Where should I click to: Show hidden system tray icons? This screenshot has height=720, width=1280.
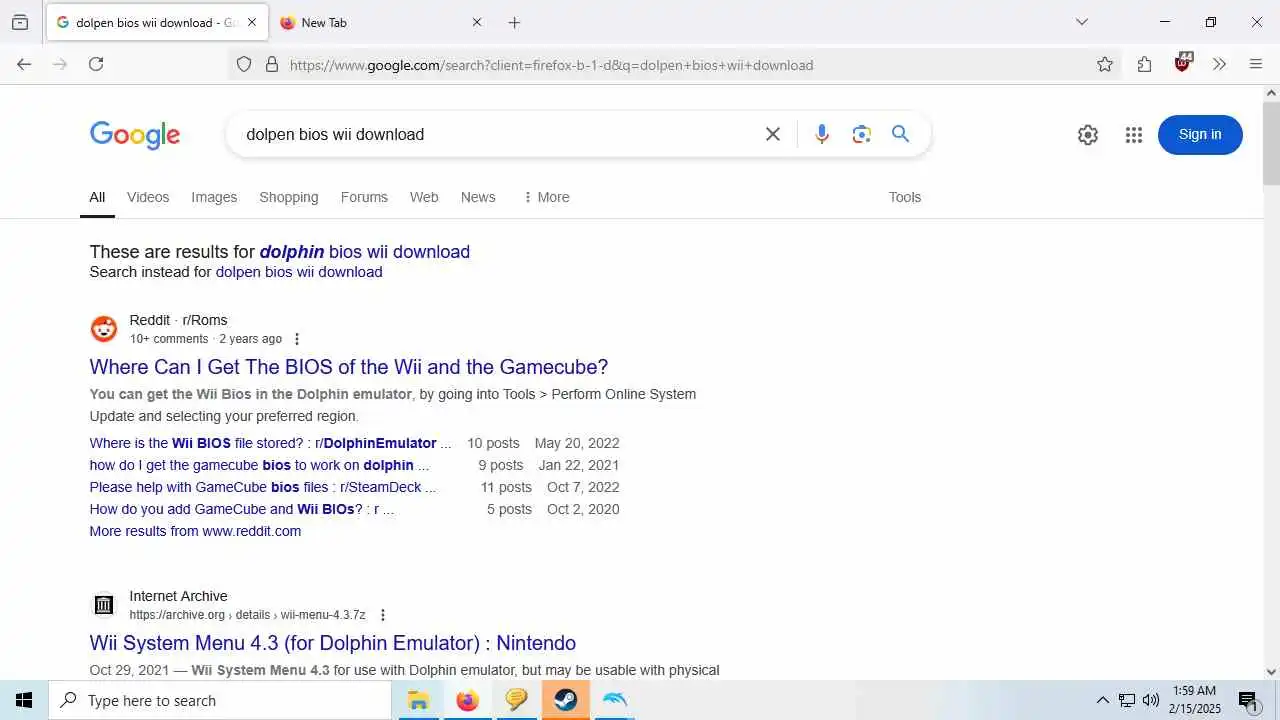click(x=1103, y=700)
